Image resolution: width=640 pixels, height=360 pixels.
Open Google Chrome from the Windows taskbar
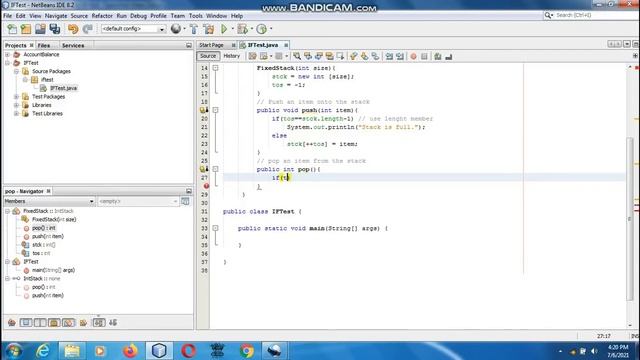click(247, 351)
